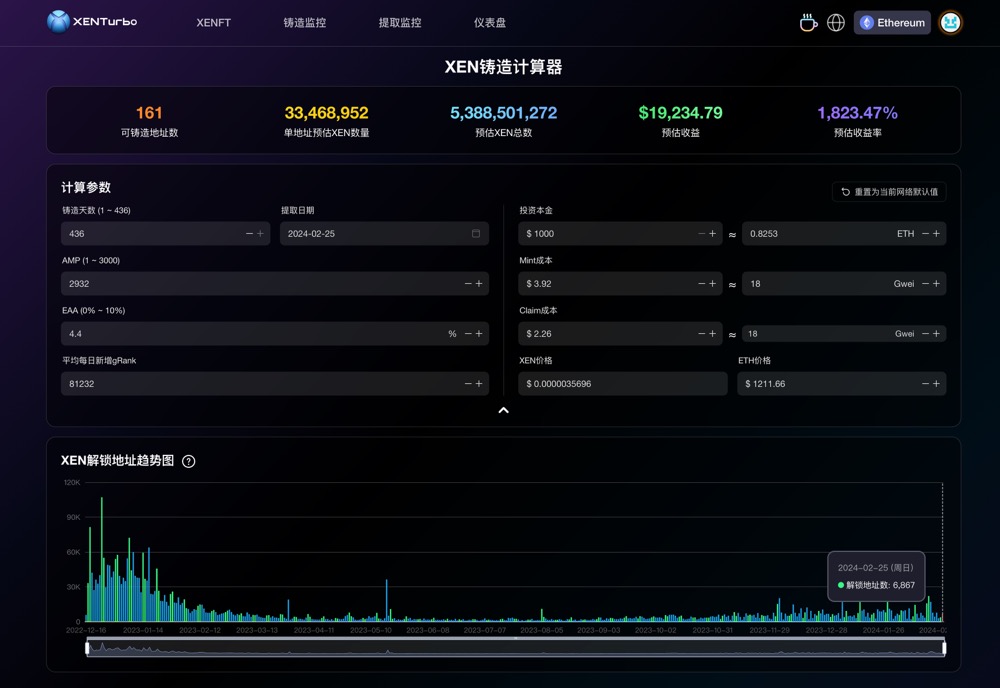Click the $19,234.79 预估收益 stat
The width and height of the screenshot is (1000, 688).
pos(680,121)
